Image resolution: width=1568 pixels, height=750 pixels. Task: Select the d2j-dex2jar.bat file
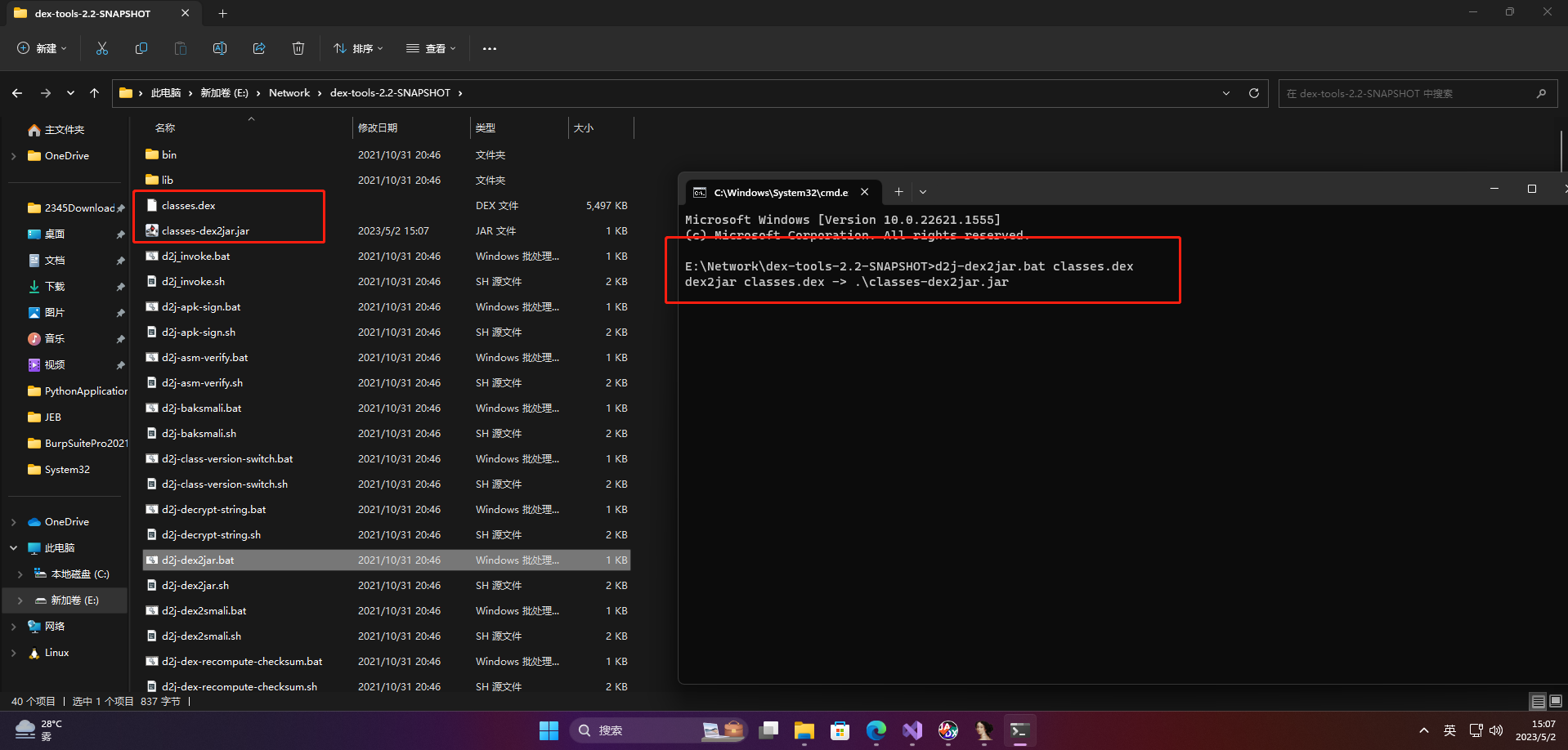386,560
